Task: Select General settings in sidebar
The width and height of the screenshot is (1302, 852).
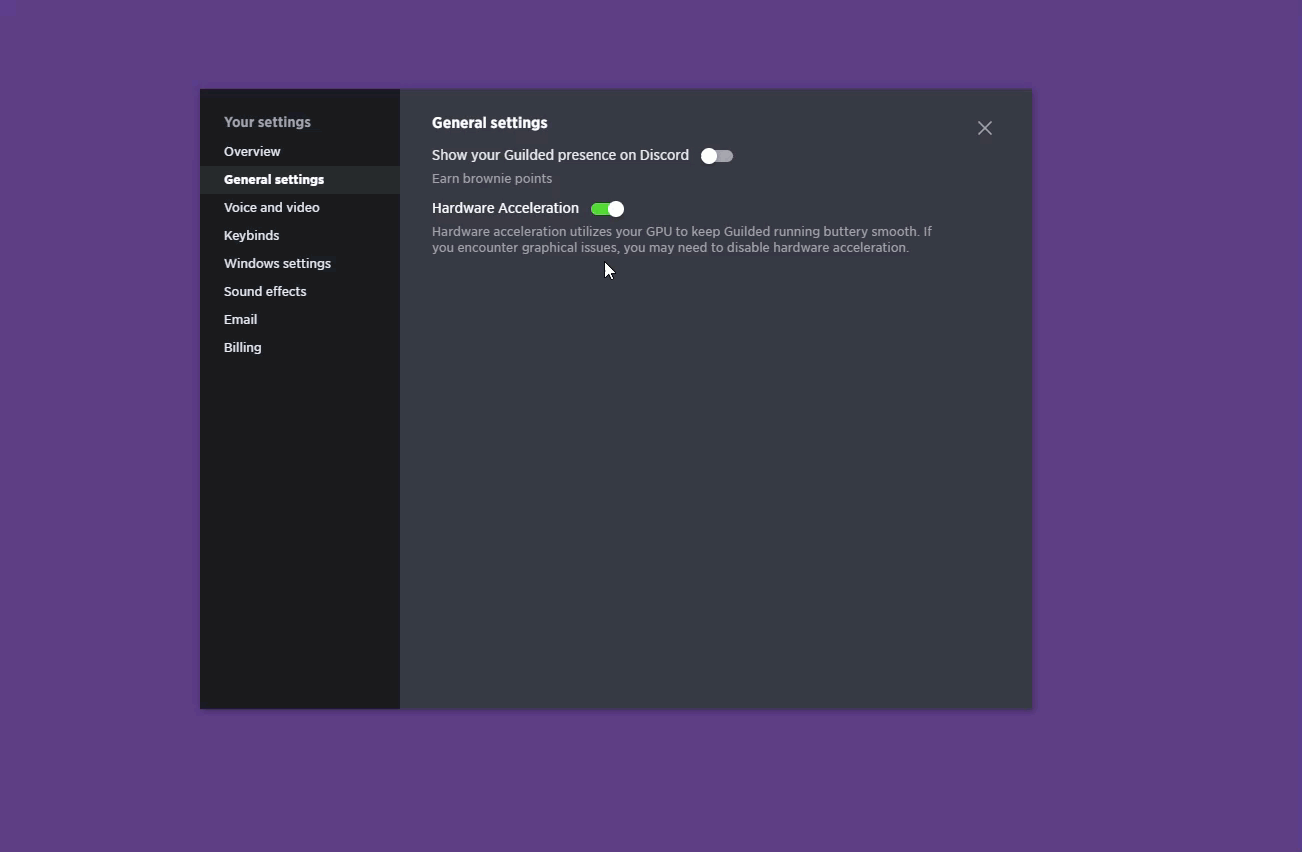Action: tap(300, 180)
